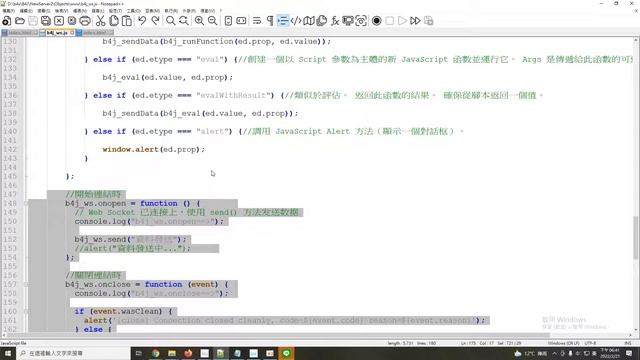Screen dimensions: 640x360
Task: Click the Windows (CR LF) status field
Action: [x=563, y=343]
